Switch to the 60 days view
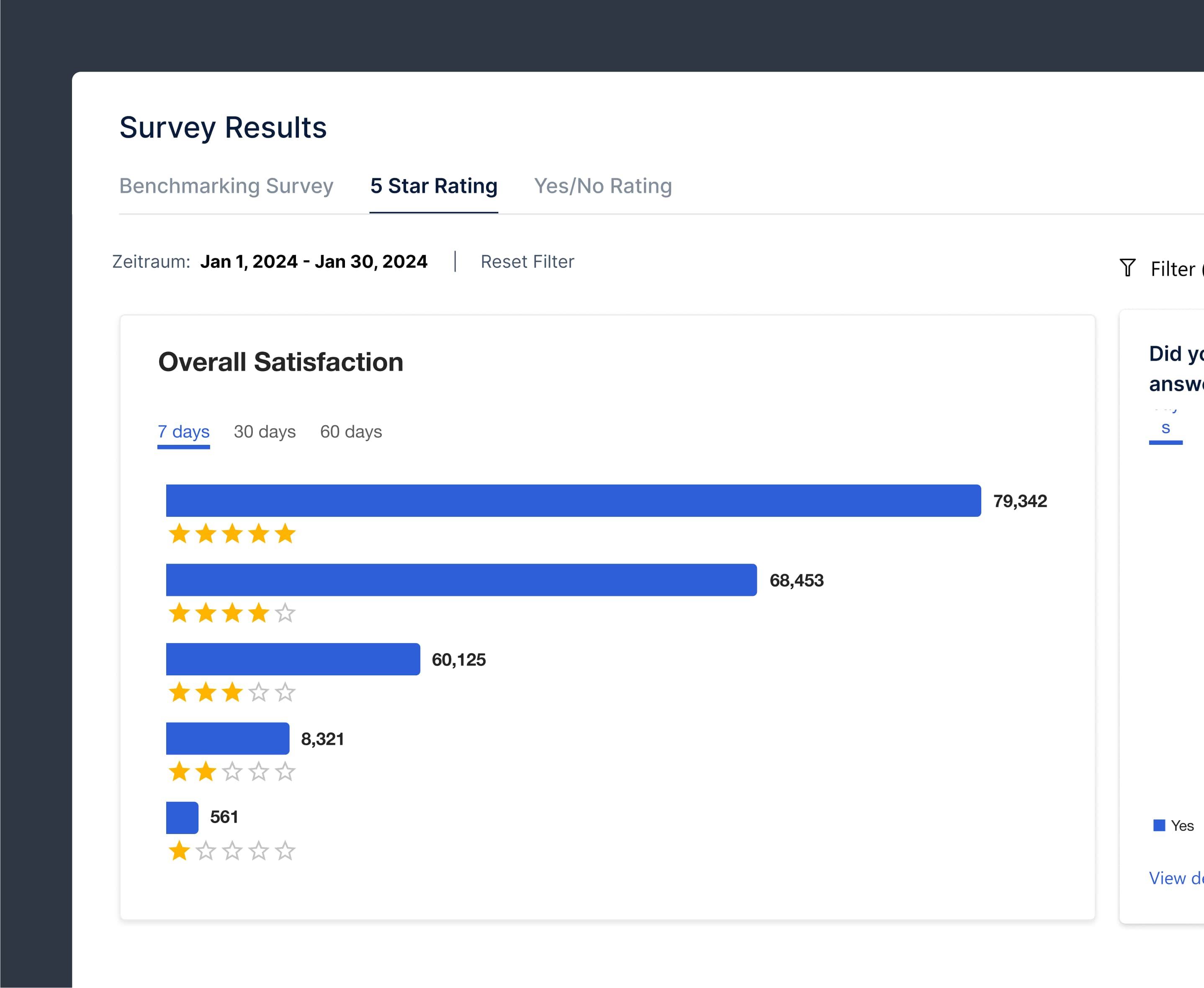1204x988 pixels. pos(351,431)
